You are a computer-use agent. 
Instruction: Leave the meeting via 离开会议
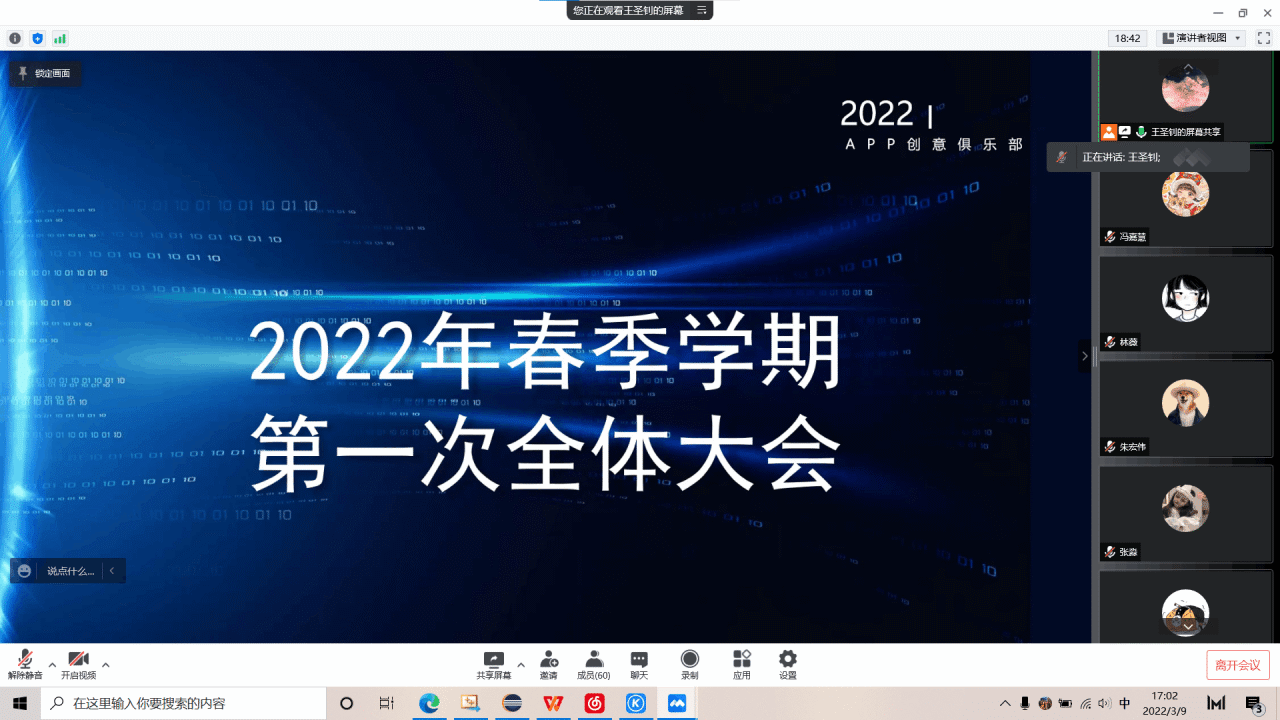1237,663
